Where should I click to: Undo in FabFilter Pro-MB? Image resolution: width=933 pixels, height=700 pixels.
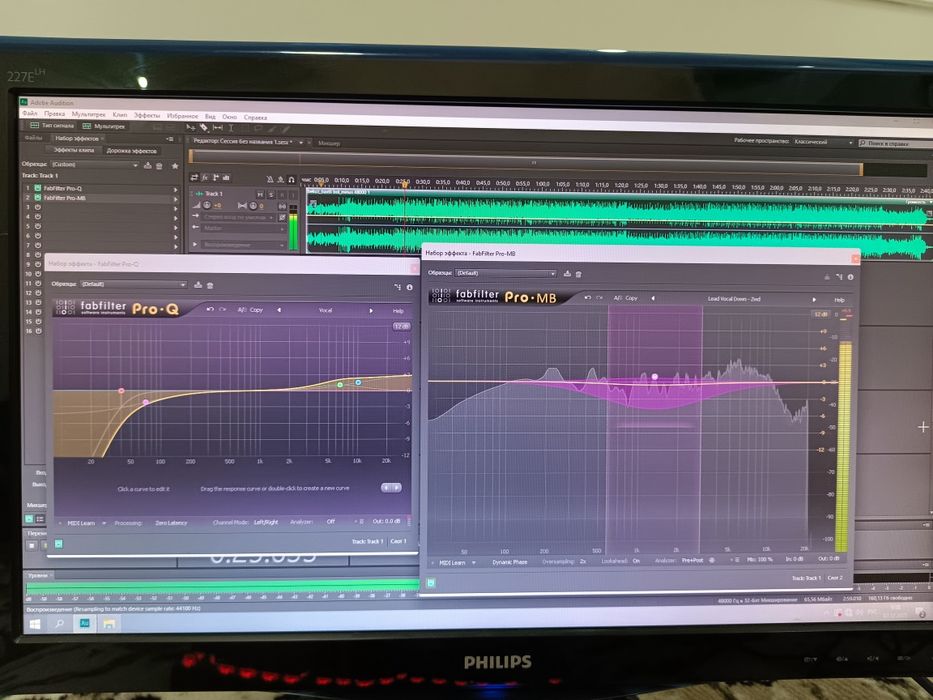tap(587, 297)
